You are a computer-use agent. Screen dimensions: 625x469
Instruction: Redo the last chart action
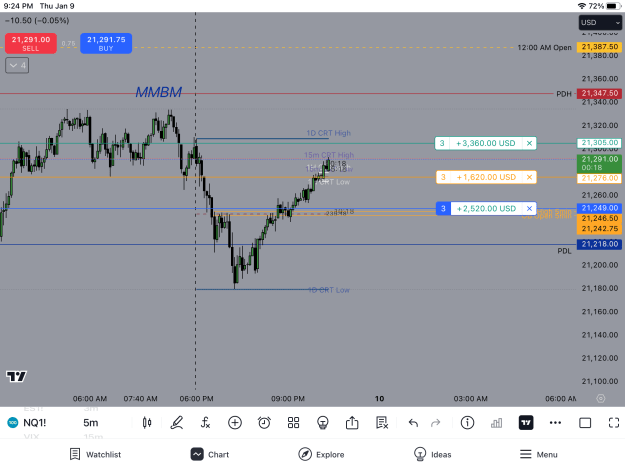[436, 423]
